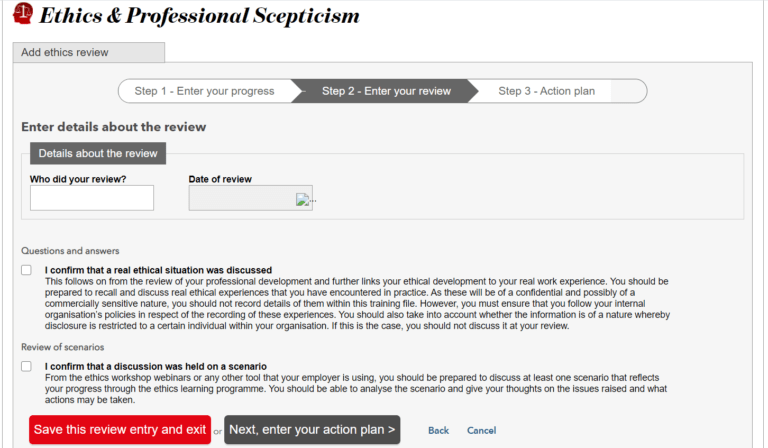The width and height of the screenshot is (768, 448).
Task: Select Step 2 - Enter your review
Action: pyautogui.click(x=386, y=91)
